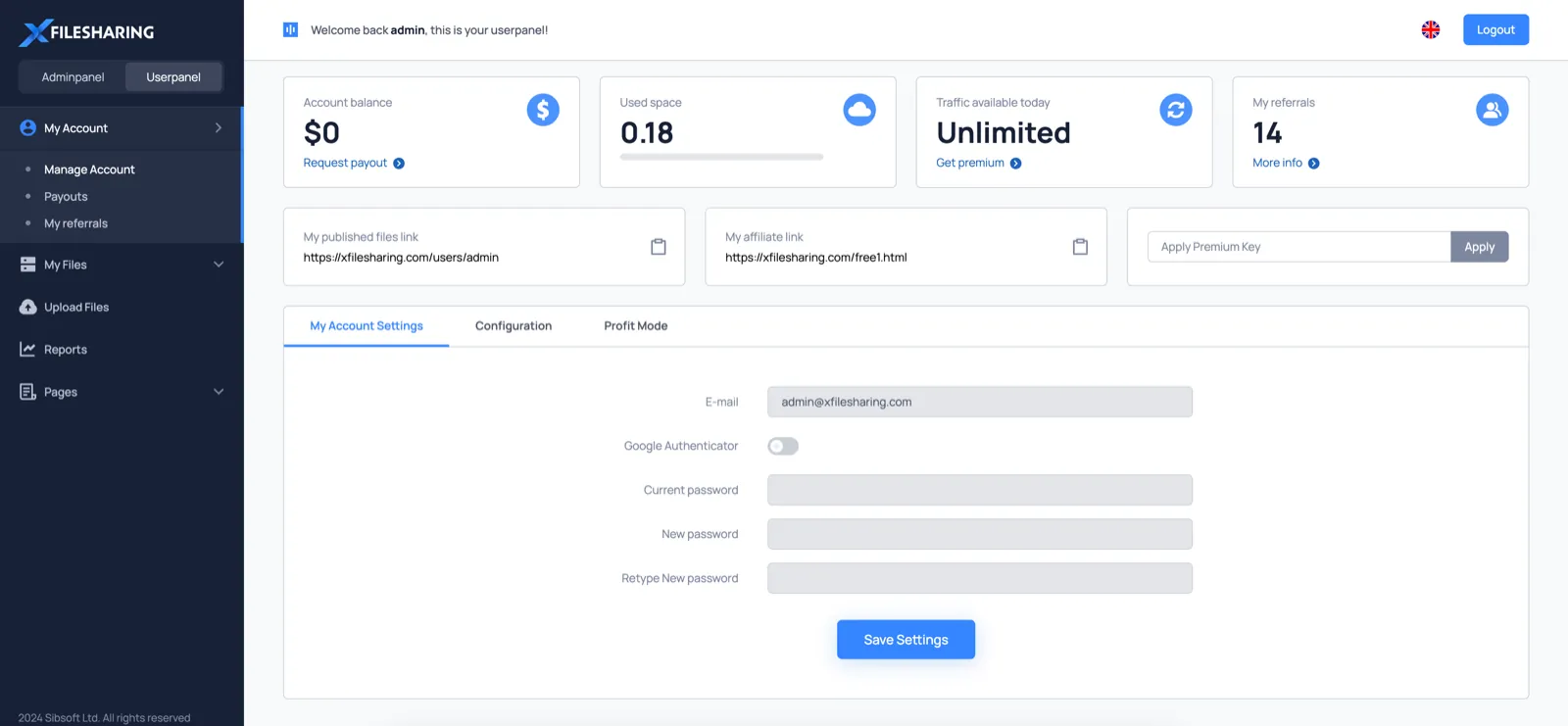Click the Reports chart icon in sidebar
Screen dimensions: 1568x726
[x=28, y=349]
